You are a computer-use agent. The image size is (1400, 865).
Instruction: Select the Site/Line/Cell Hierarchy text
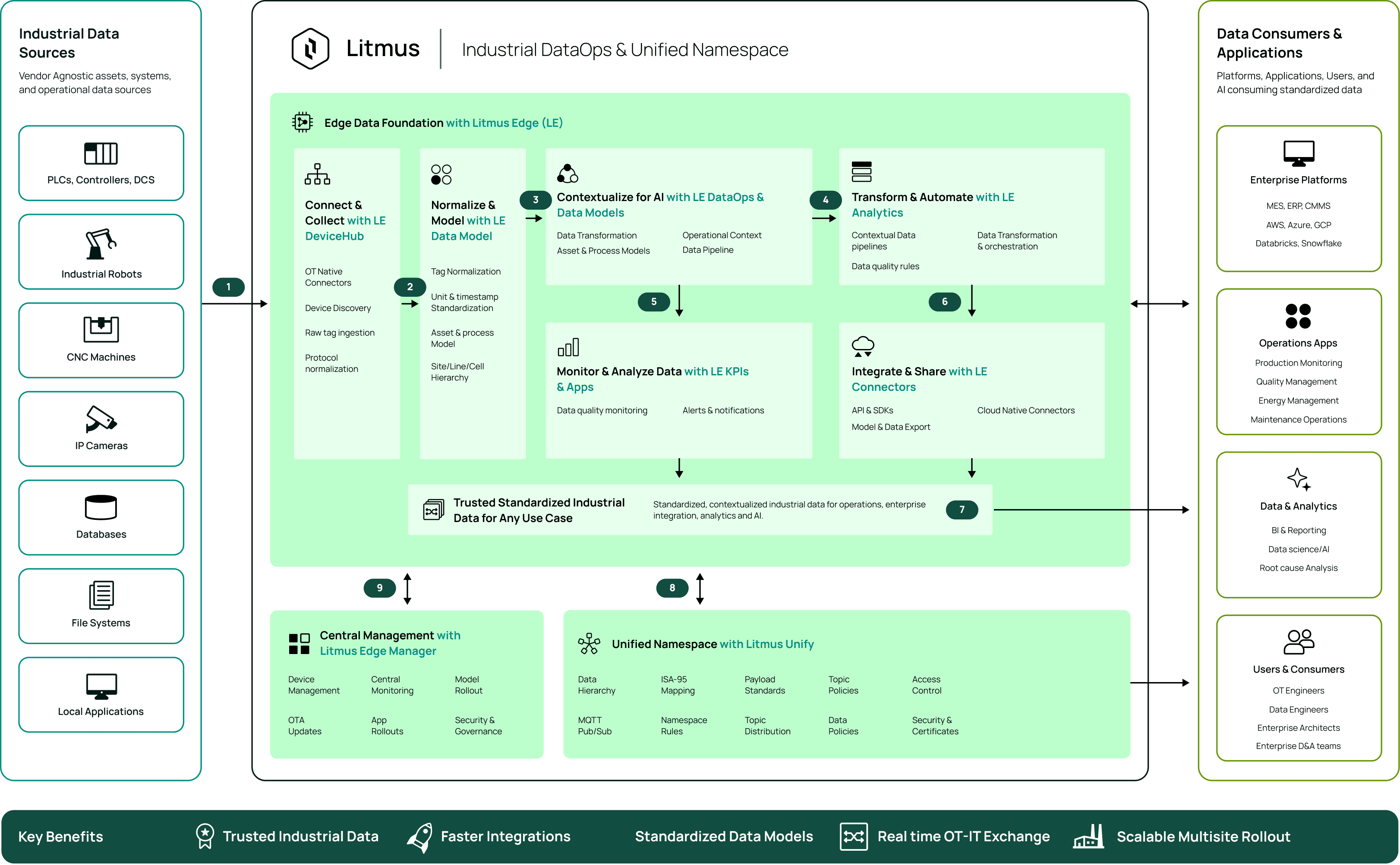coord(457,372)
